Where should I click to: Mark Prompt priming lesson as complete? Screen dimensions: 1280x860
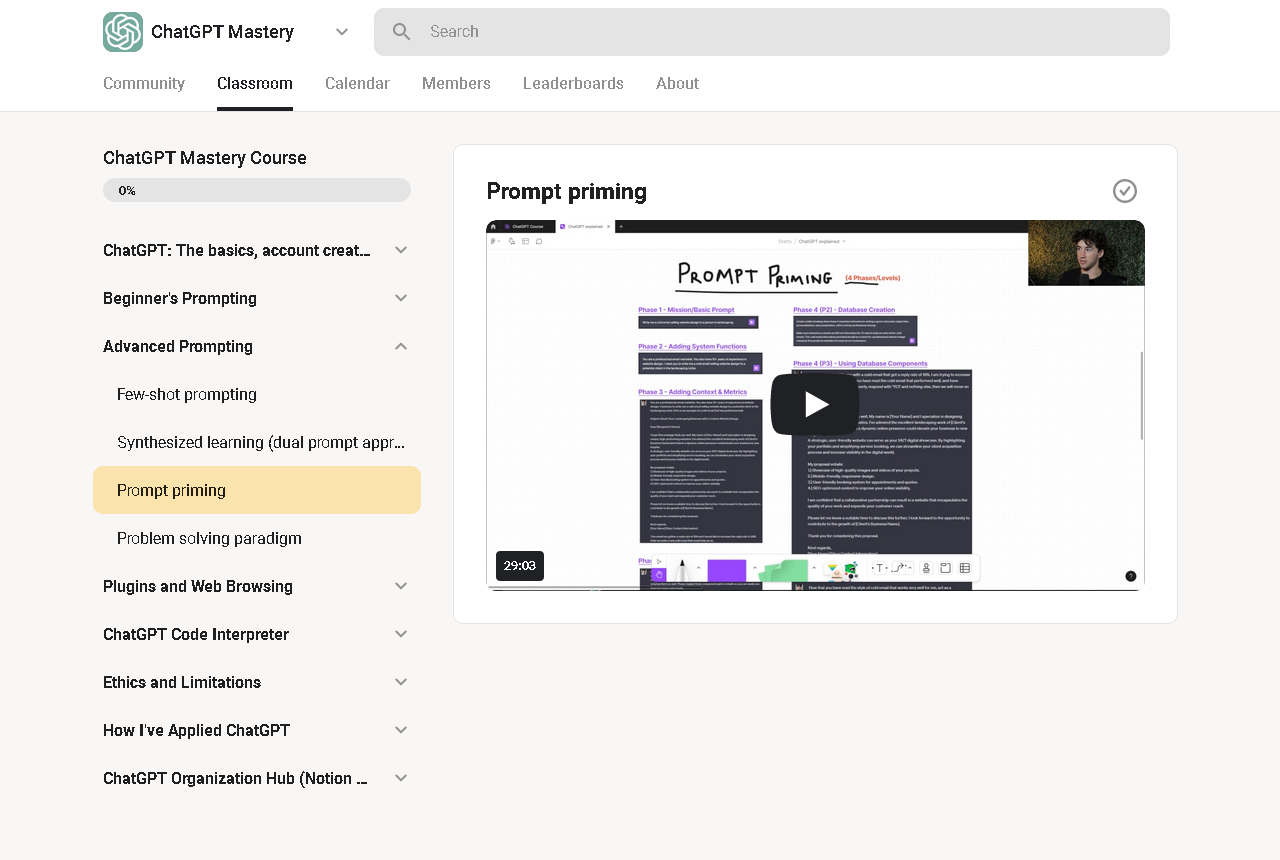pyautogui.click(x=1125, y=191)
